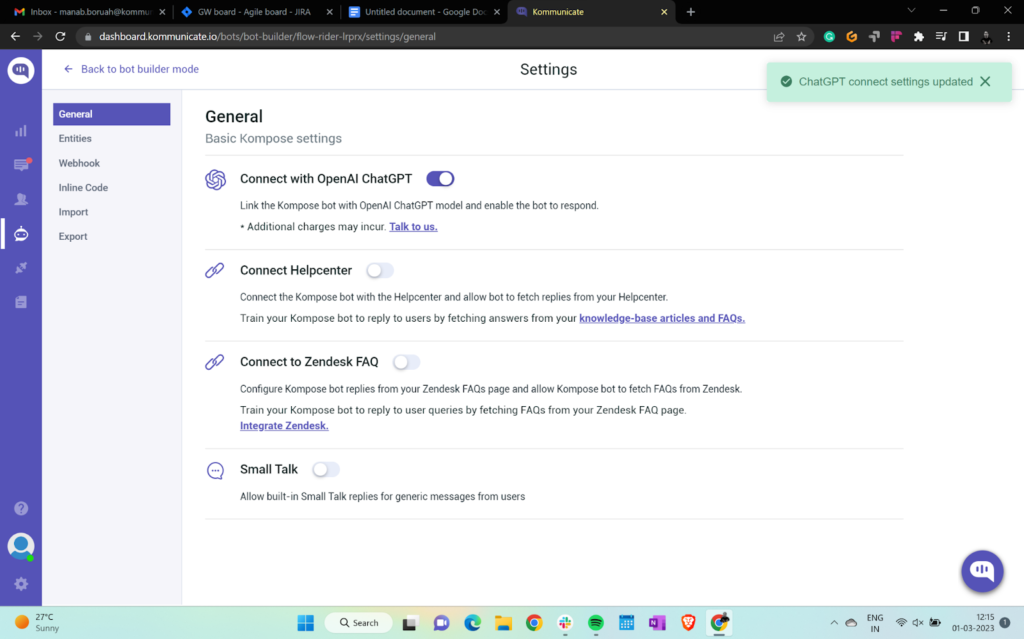Open a new browser tab
This screenshot has width=1024, height=639.
[691, 12]
